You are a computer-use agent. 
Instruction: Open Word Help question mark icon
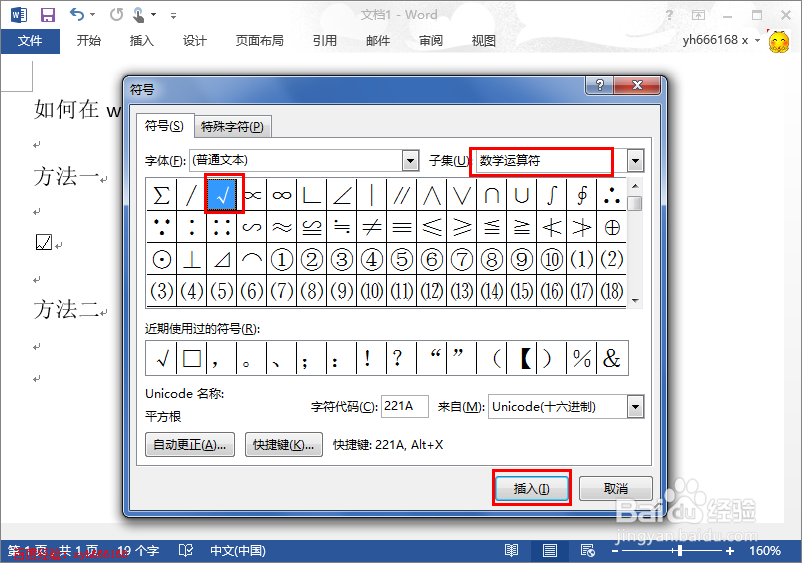[669, 15]
